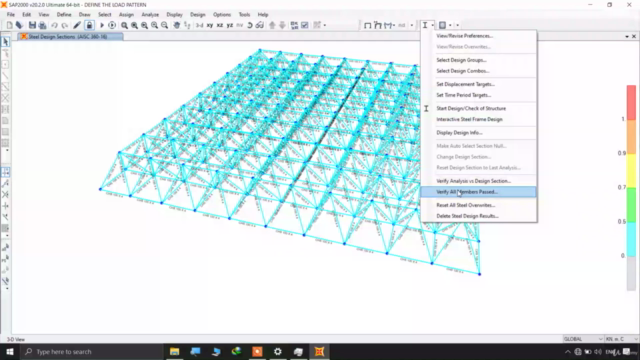Click the pan hand icon
The height and width of the screenshot is (360, 640).
pos(176,25)
